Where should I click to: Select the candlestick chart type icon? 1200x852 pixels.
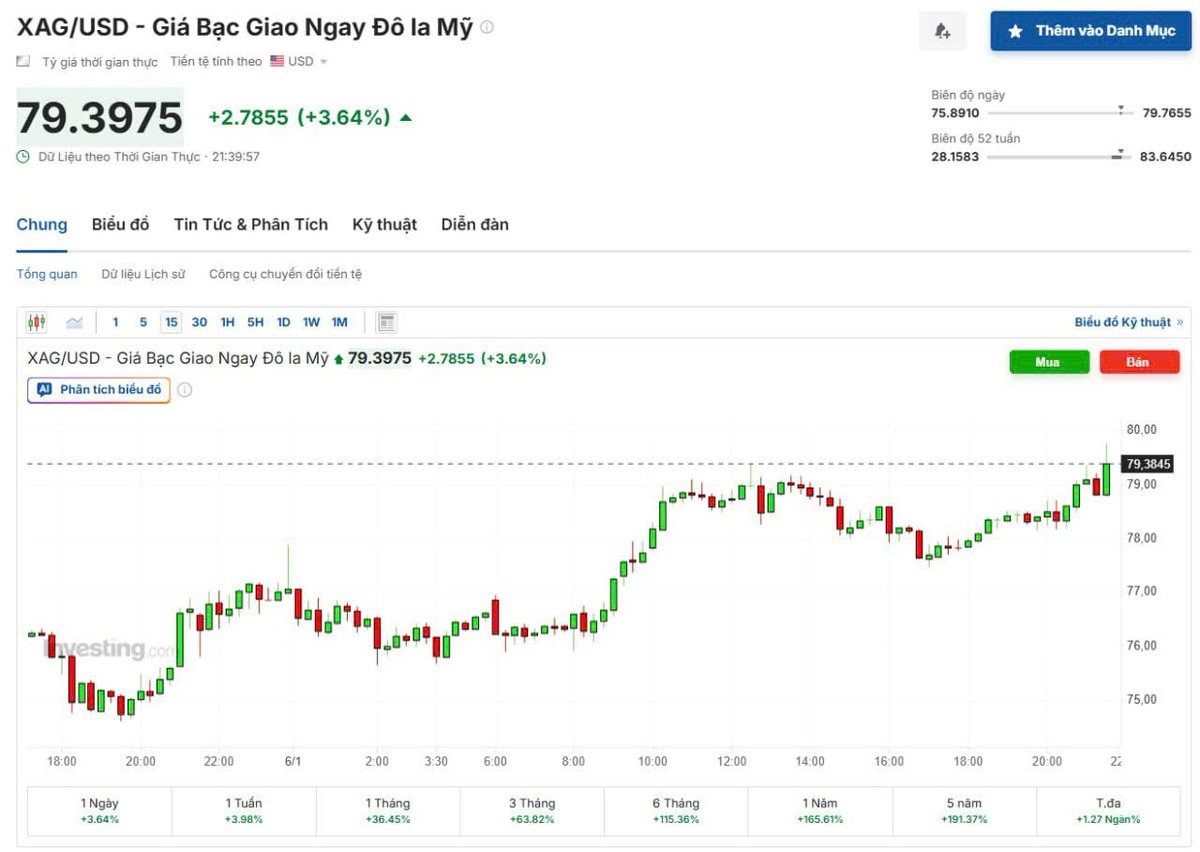[37, 322]
